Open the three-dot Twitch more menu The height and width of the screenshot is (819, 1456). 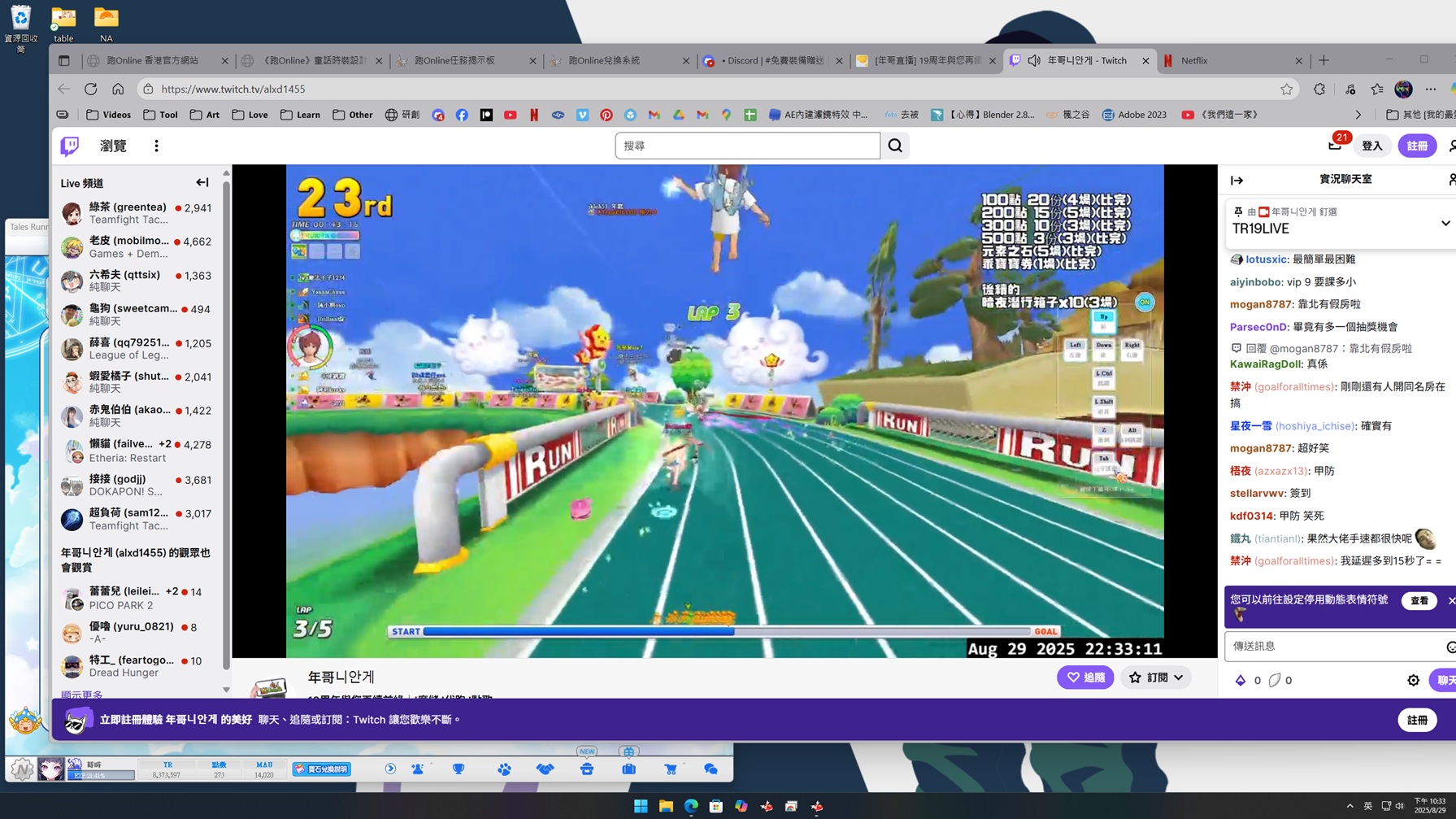coord(156,146)
